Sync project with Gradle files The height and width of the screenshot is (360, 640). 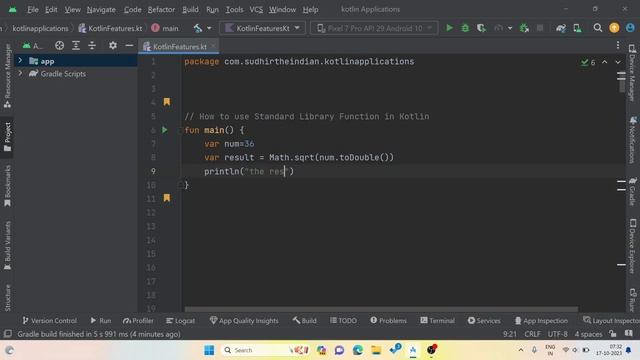(561, 28)
